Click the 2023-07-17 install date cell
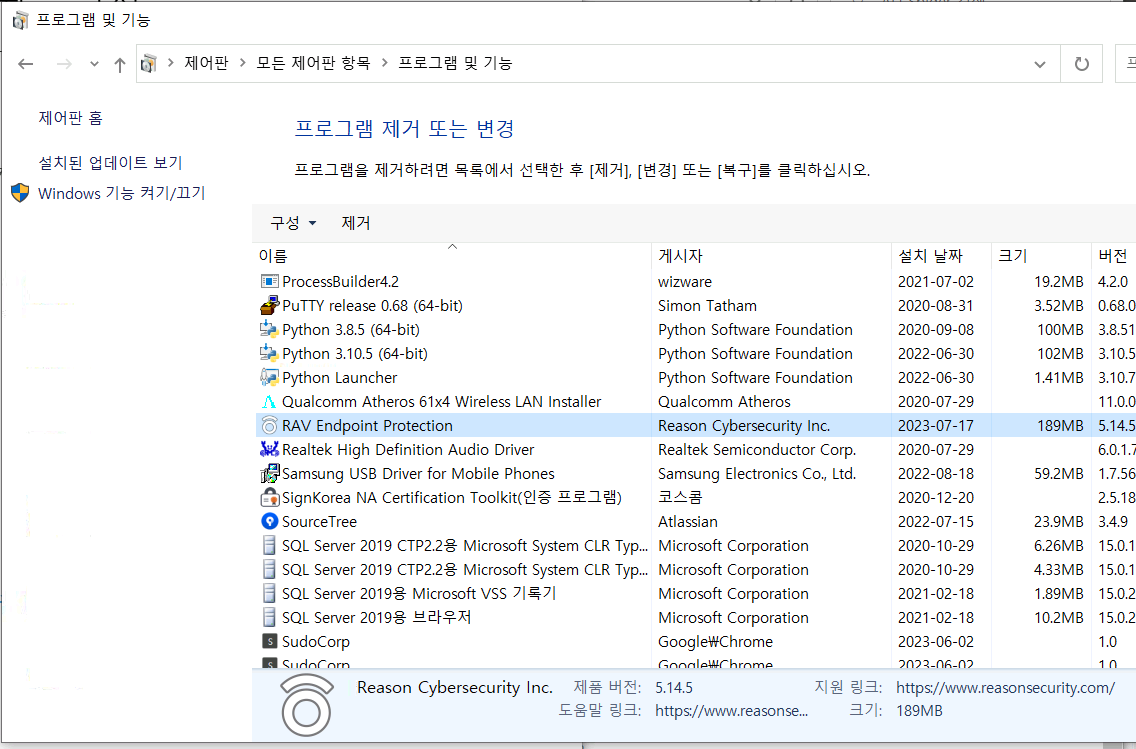The width and height of the screenshot is (1136, 749). pos(936,425)
